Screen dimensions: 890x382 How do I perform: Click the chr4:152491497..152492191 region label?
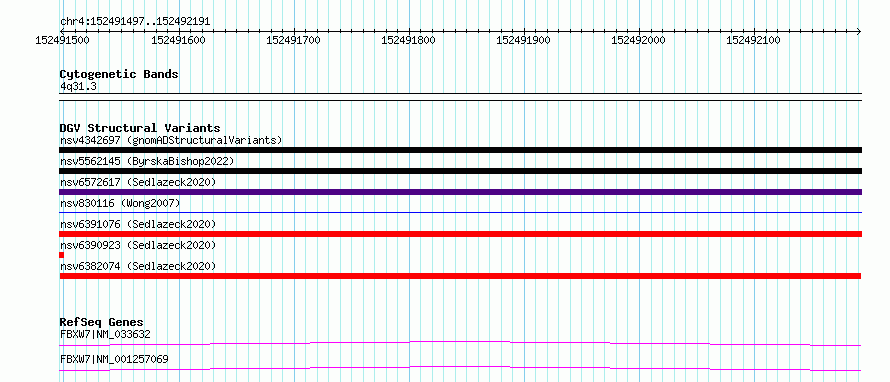135,22
